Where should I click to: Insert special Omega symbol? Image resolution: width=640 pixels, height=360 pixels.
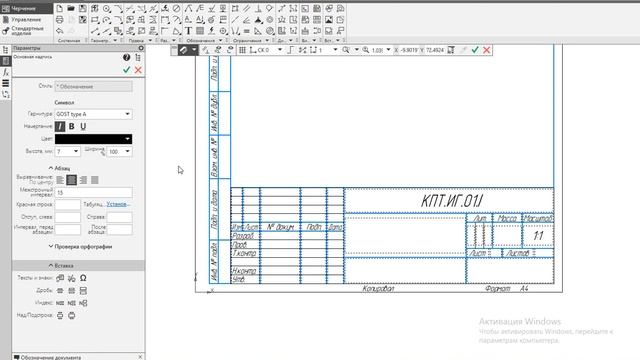[x=83, y=278]
